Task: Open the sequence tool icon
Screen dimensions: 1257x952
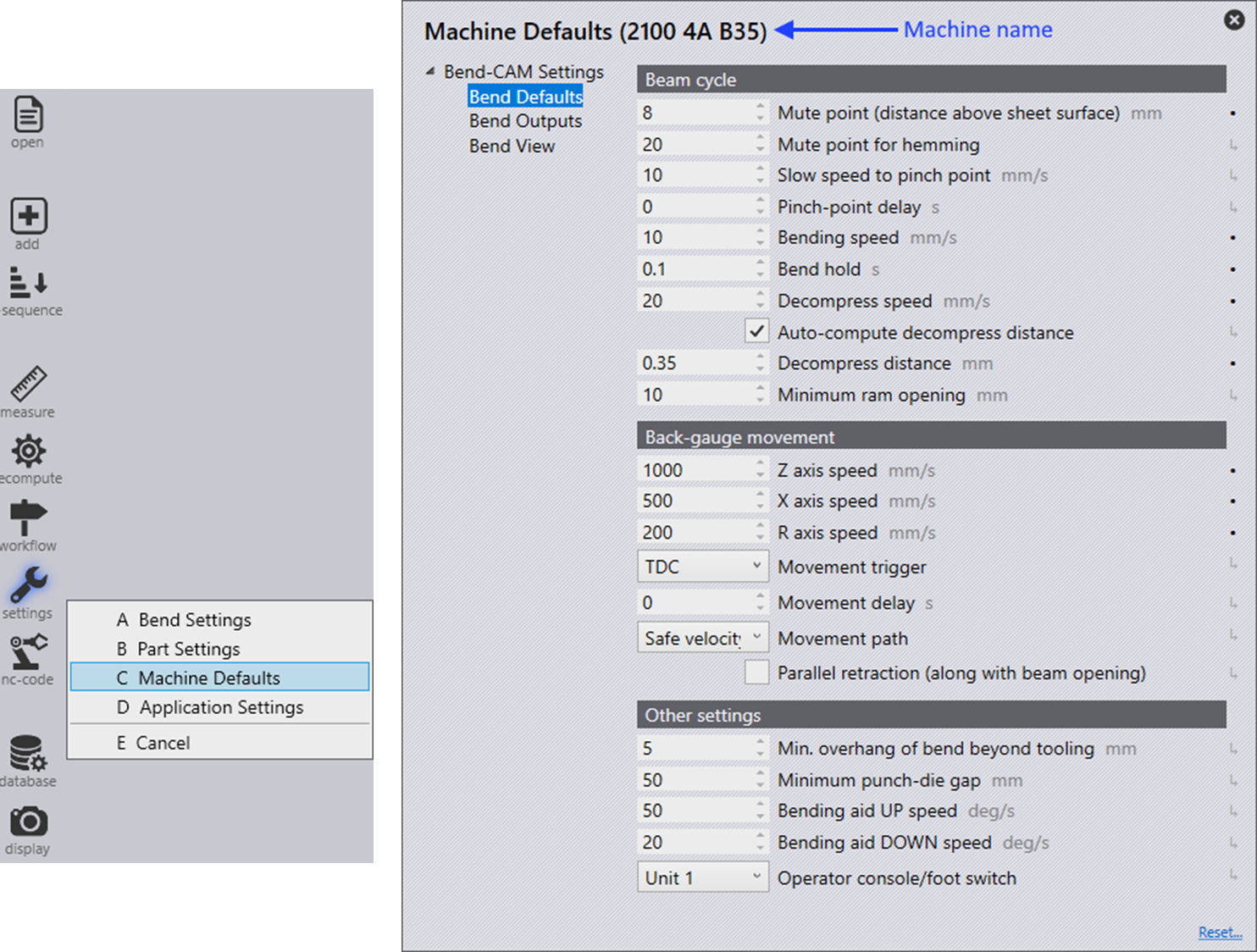Action: (29, 282)
